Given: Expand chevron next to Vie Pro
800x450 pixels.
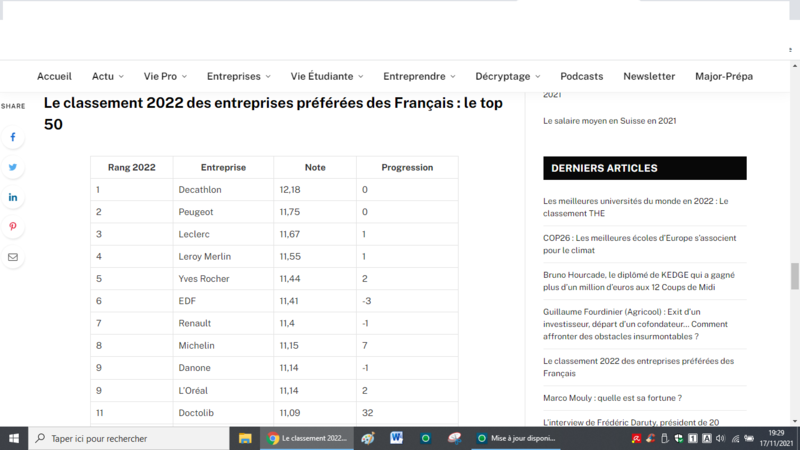Looking at the screenshot, I should pyautogui.click(x=184, y=77).
